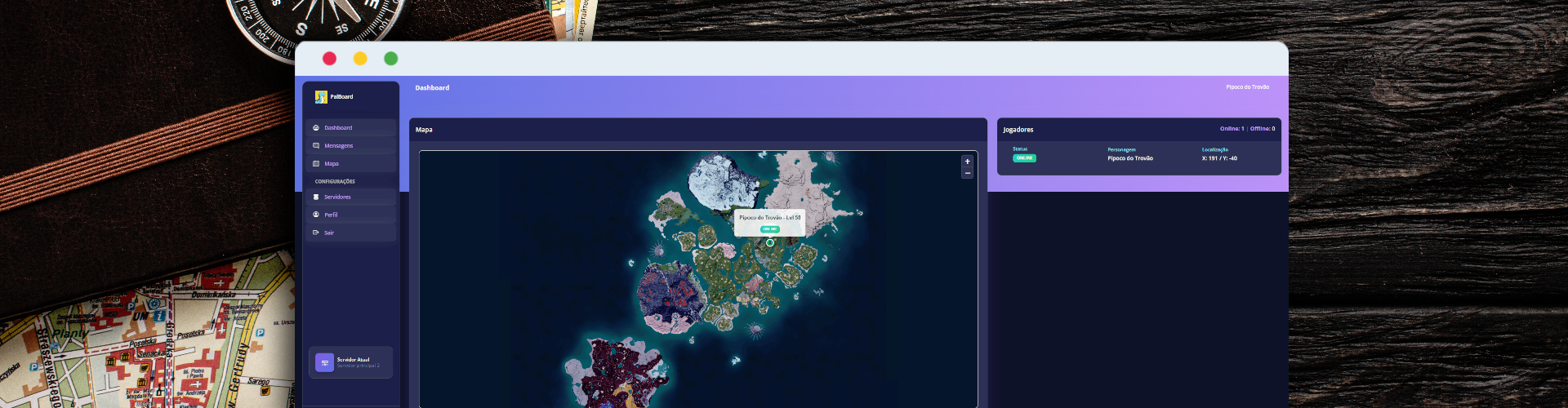Click the ONLINE status badge
Screen dimensions: 1568x408
pos(1024,158)
